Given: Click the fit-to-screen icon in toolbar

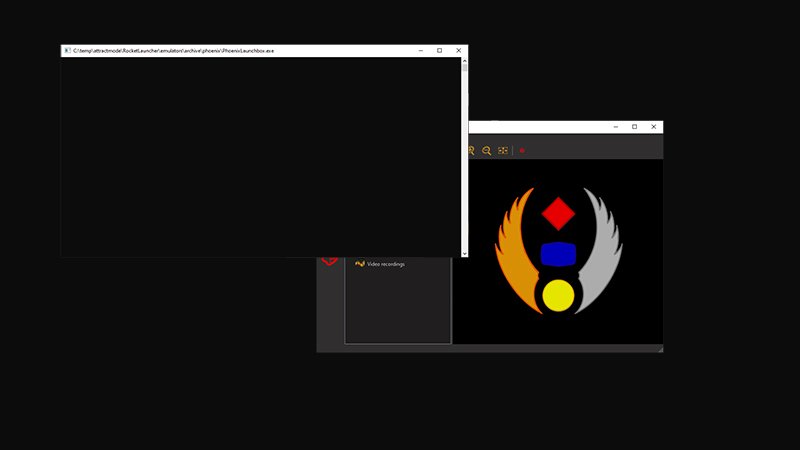Looking at the screenshot, I should (x=503, y=151).
